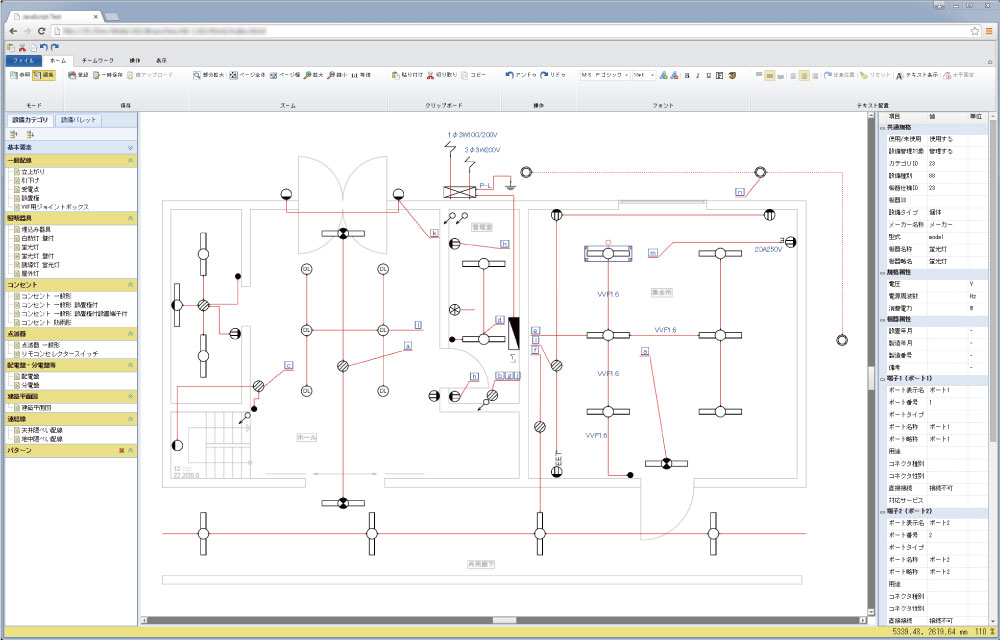Expand the 基本要素 section
The width and height of the screenshot is (1000, 640).
pyautogui.click(x=130, y=147)
